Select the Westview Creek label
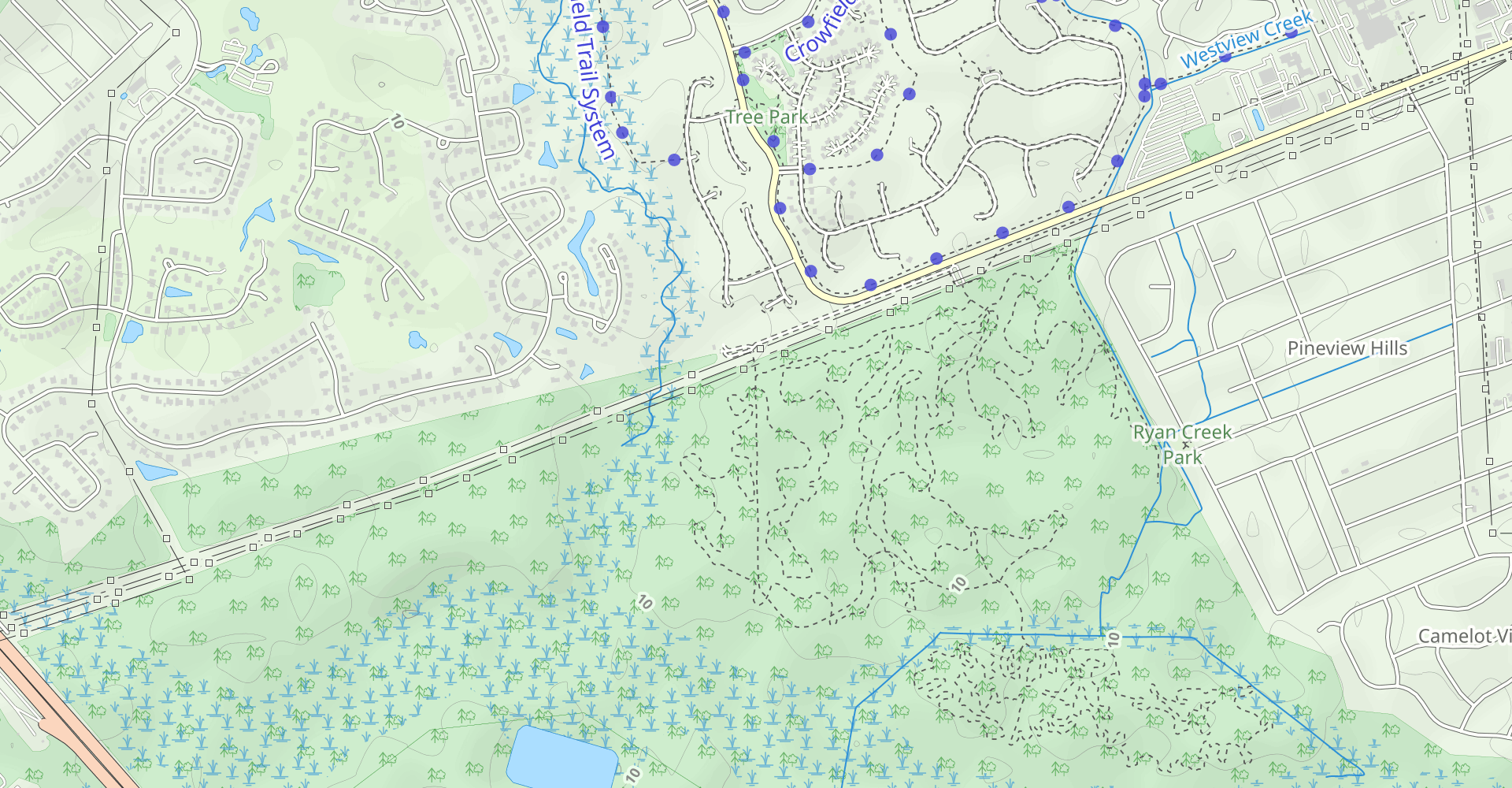 (1247, 39)
